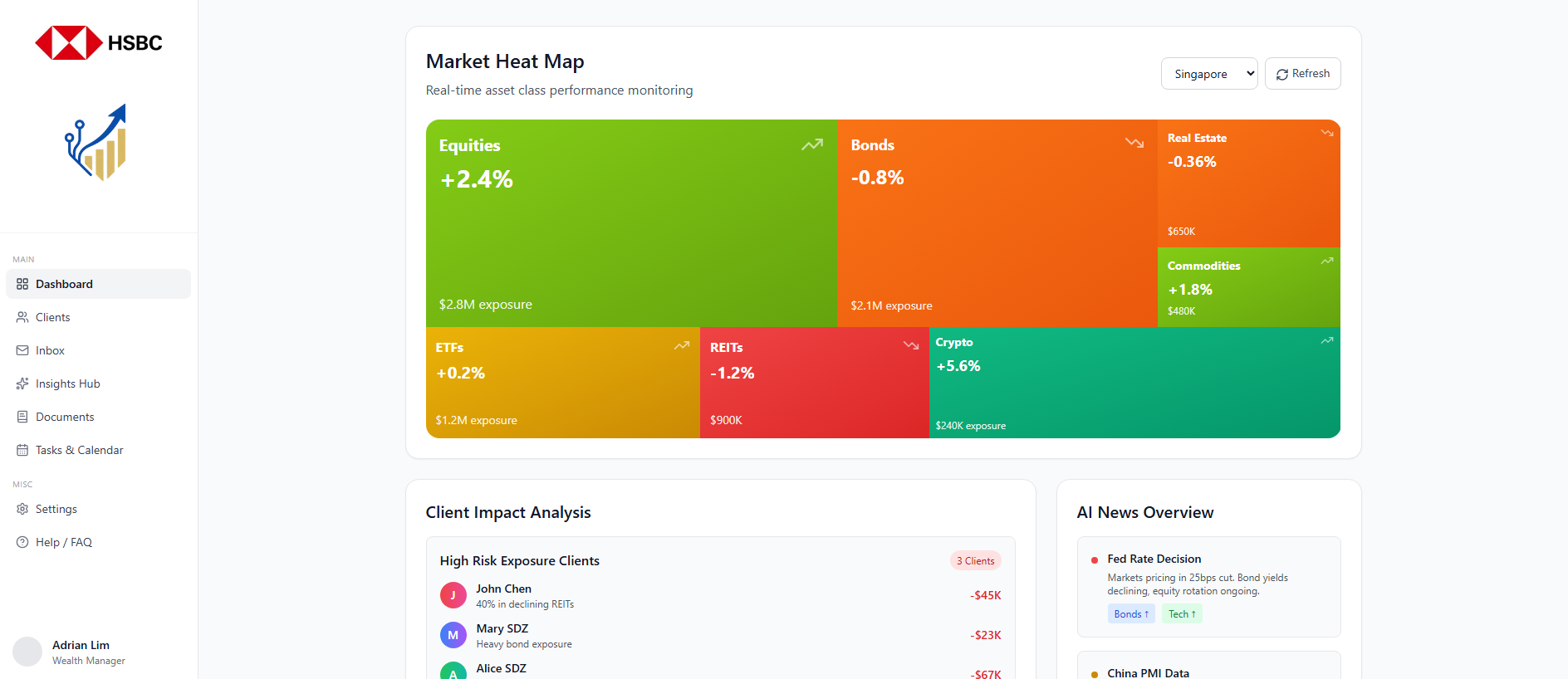Select the ETFs heat map tile
The width and height of the screenshot is (1568, 679).
(563, 383)
